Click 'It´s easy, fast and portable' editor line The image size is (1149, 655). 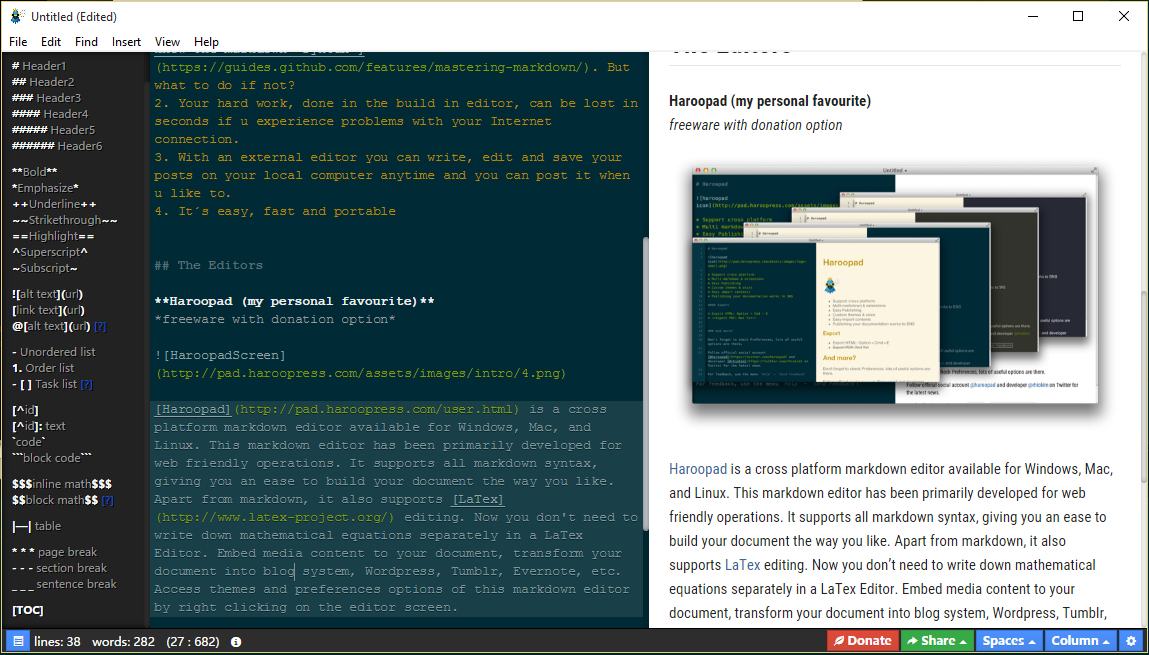pyautogui.click(x=275, y=212)
